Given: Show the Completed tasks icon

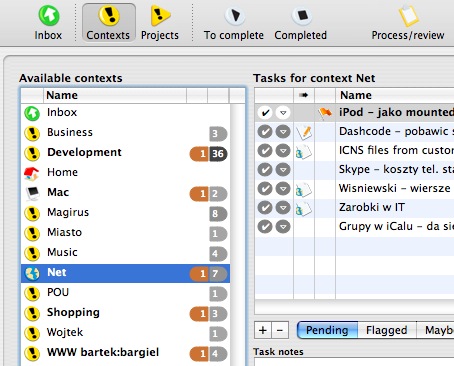Looking at the screenshot, I should (302, 16).
